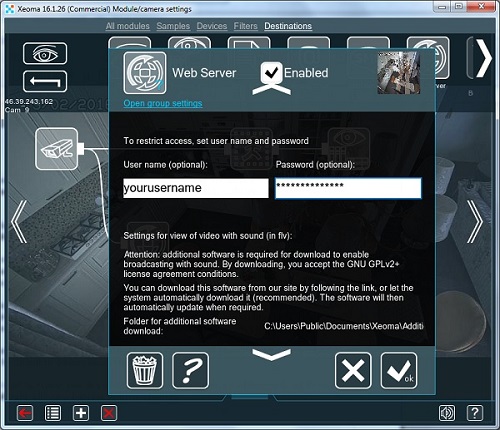Viewport: 500px width, 430px height.
Task: Click the back arrow return icon
Action: pyautogui.click(x=45, y=81)
